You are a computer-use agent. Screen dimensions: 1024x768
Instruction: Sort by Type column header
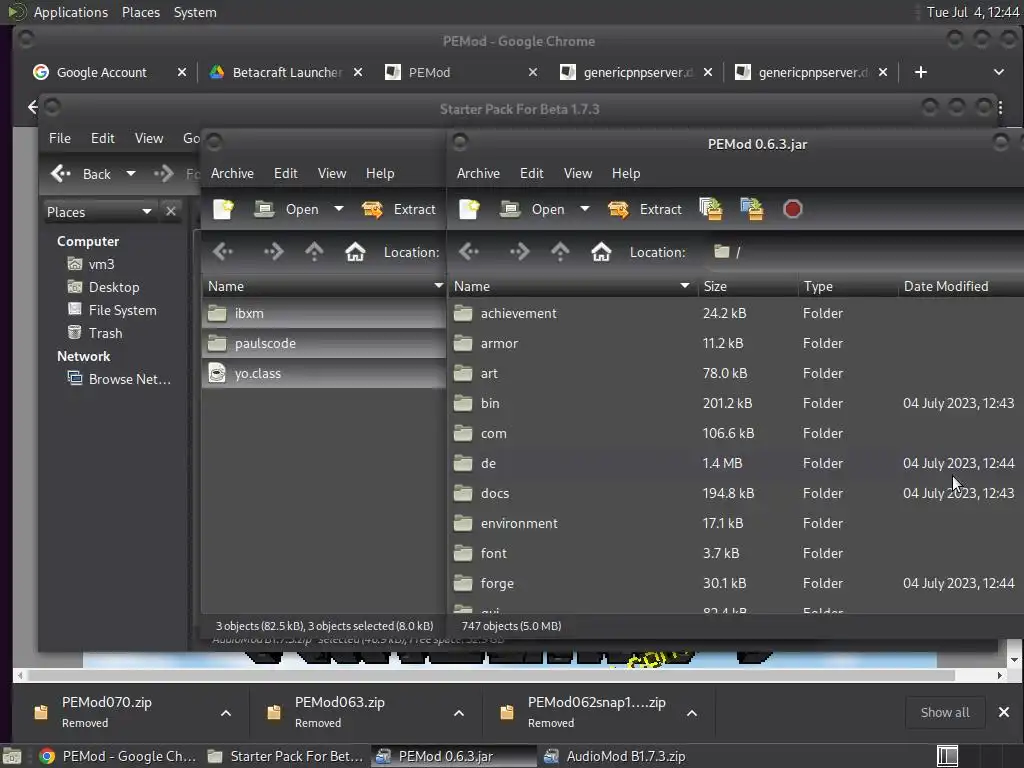tap(848, 286)
